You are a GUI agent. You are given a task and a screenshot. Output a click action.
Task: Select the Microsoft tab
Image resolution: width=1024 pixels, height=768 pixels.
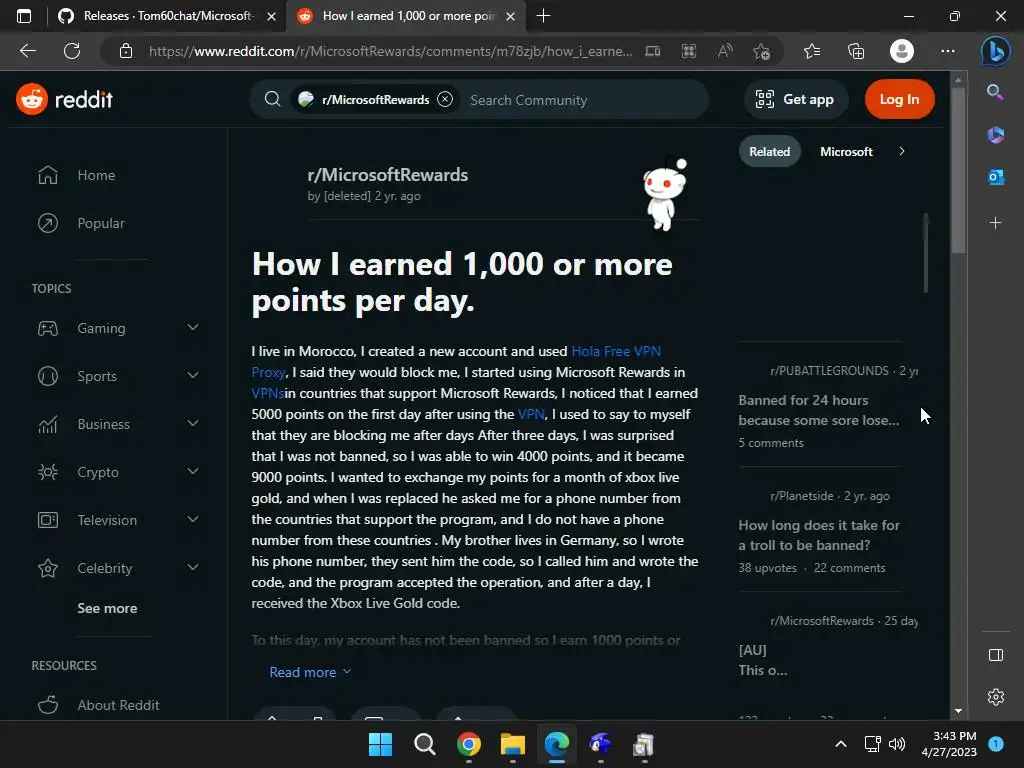[x=846, y=152]
